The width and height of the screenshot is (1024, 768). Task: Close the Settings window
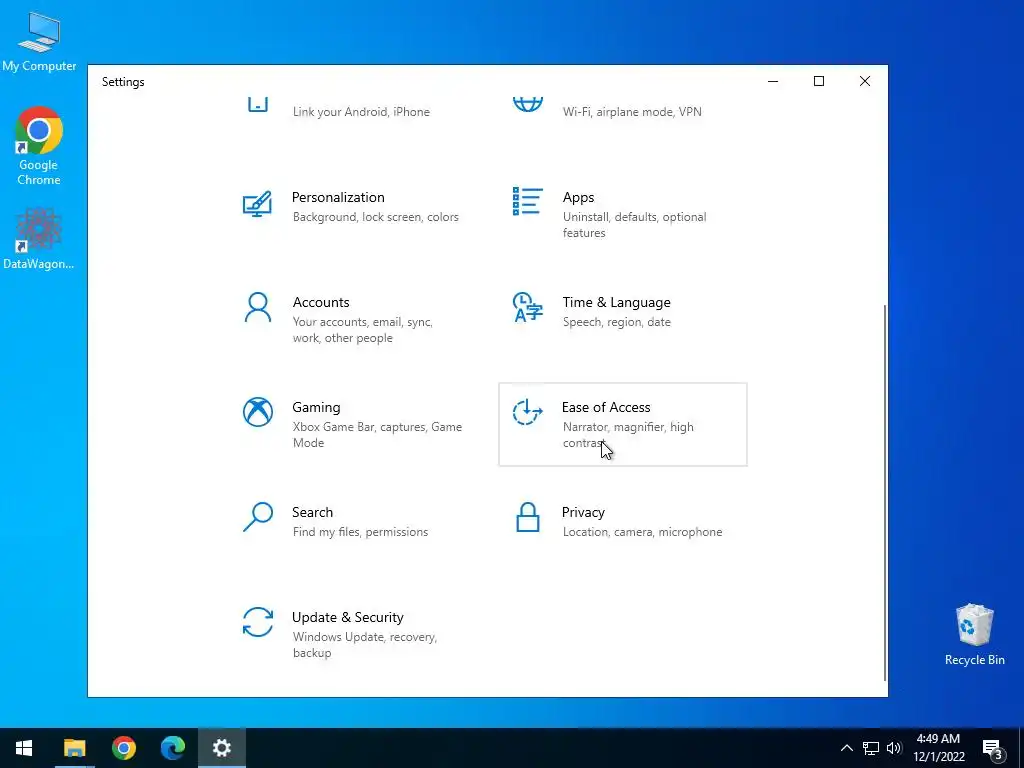865,82
